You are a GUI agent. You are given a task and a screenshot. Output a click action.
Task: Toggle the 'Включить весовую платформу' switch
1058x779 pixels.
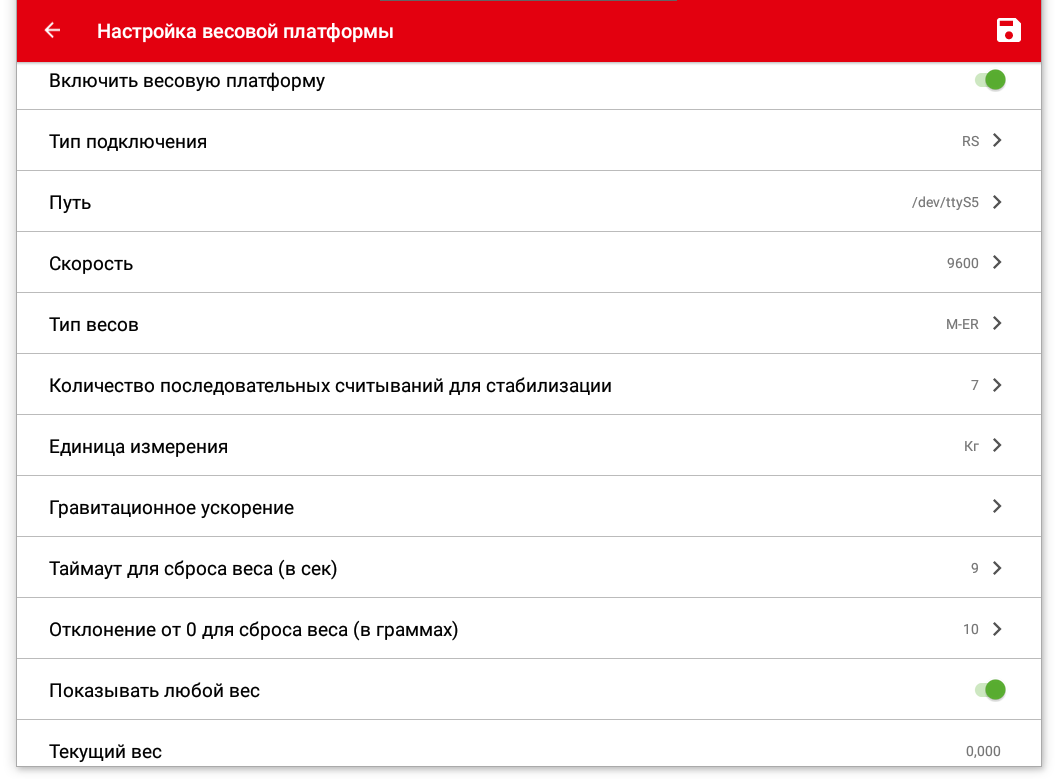[990, 80]
